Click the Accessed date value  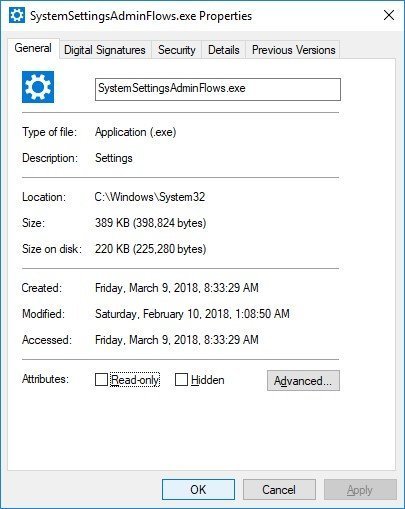(177, 340)
